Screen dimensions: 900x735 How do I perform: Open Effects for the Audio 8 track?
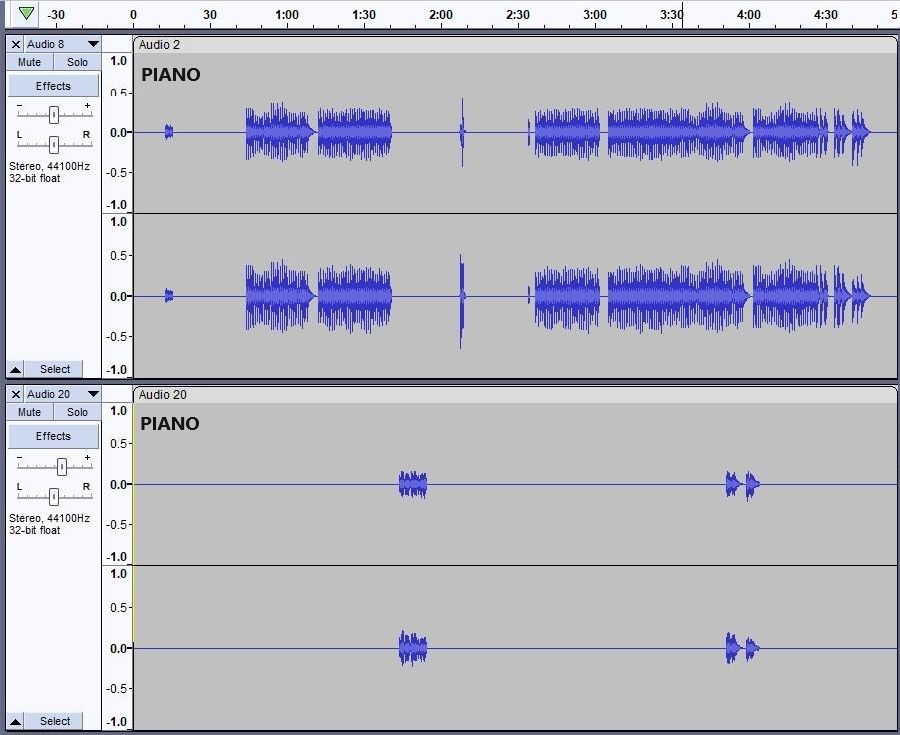click(54, 86)
